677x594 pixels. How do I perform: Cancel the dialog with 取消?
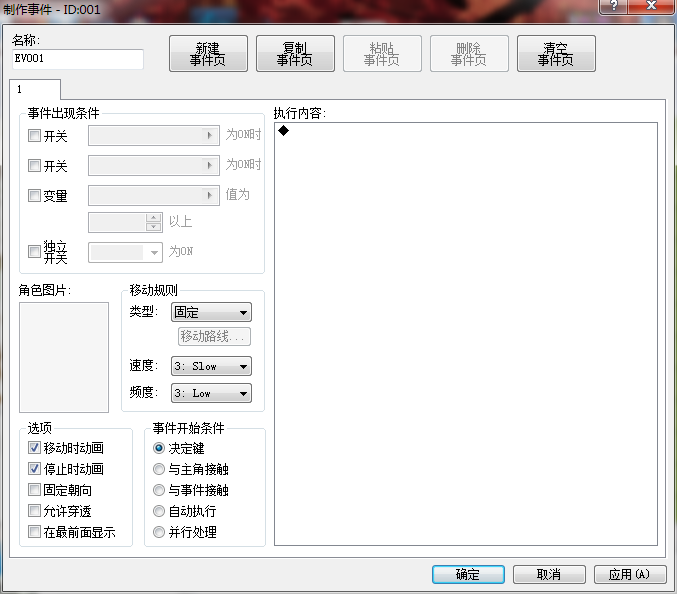pos(549,574)
